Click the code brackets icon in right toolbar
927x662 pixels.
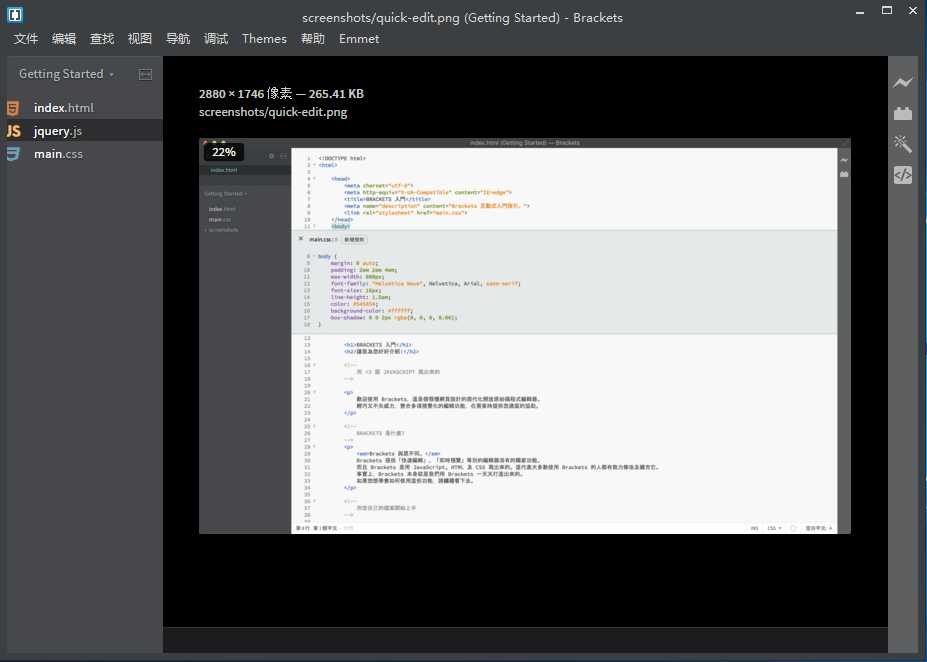pyautogui.click(x=902, y=175)
